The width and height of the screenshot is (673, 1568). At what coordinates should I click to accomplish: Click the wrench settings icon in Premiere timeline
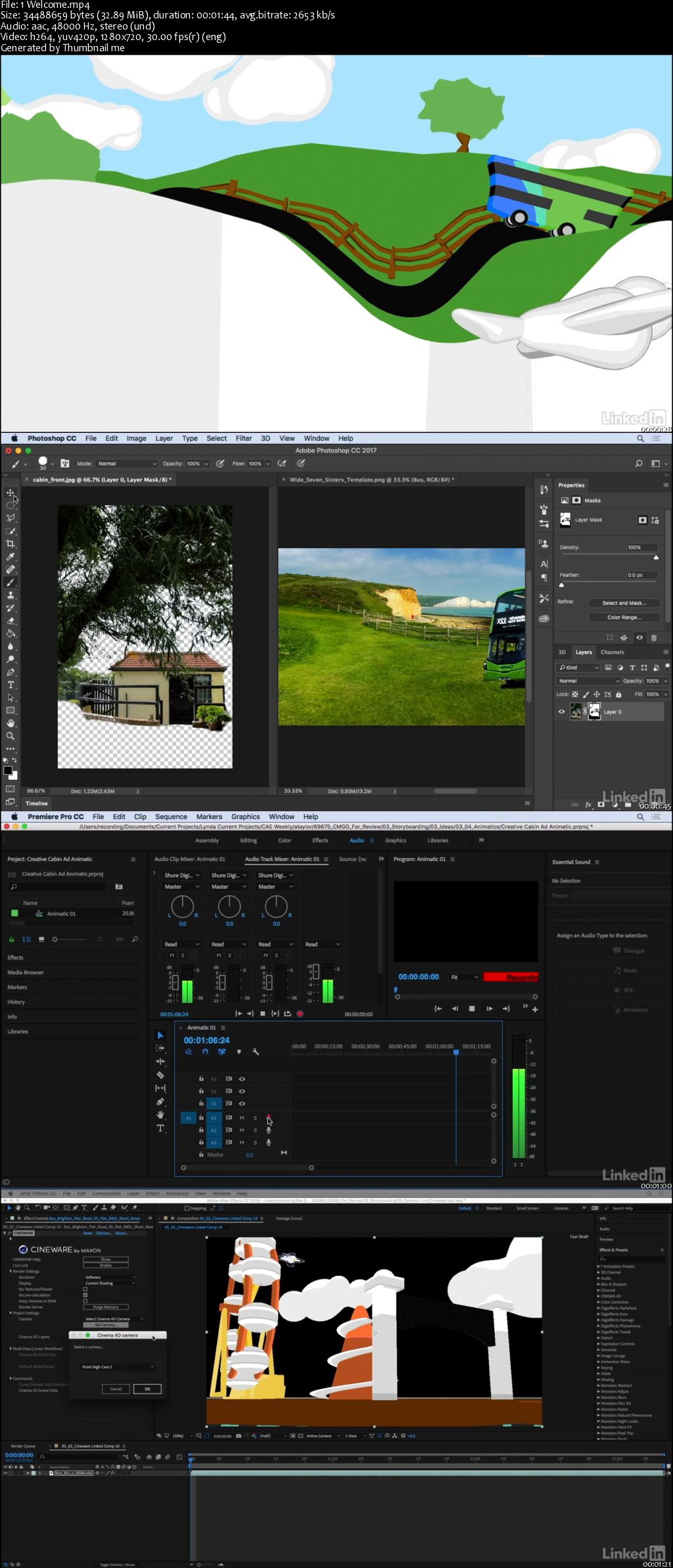256,1052
